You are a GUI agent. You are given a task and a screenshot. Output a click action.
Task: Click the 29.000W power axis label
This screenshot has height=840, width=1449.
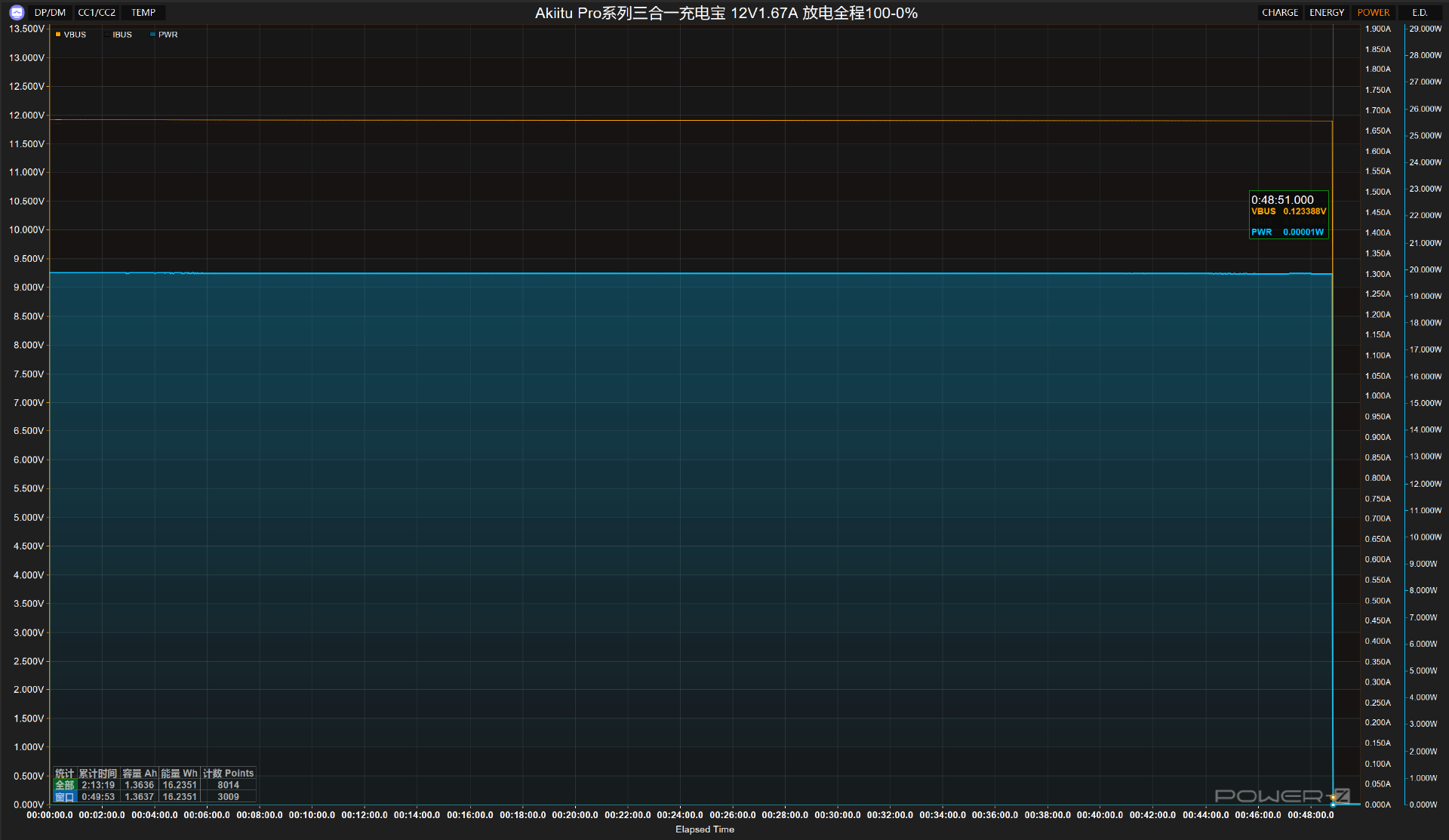[1425, 29]
